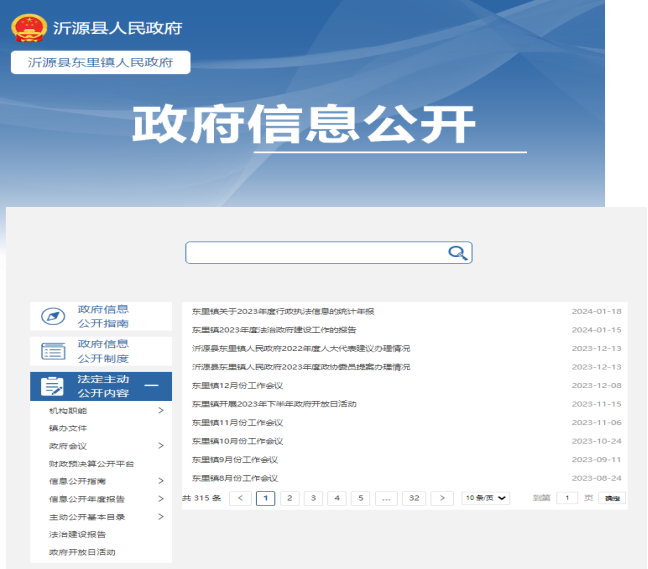The width and height of the screenshot is (648, 569).
Task: Click the page number jump input
Action: coord(566,498)
